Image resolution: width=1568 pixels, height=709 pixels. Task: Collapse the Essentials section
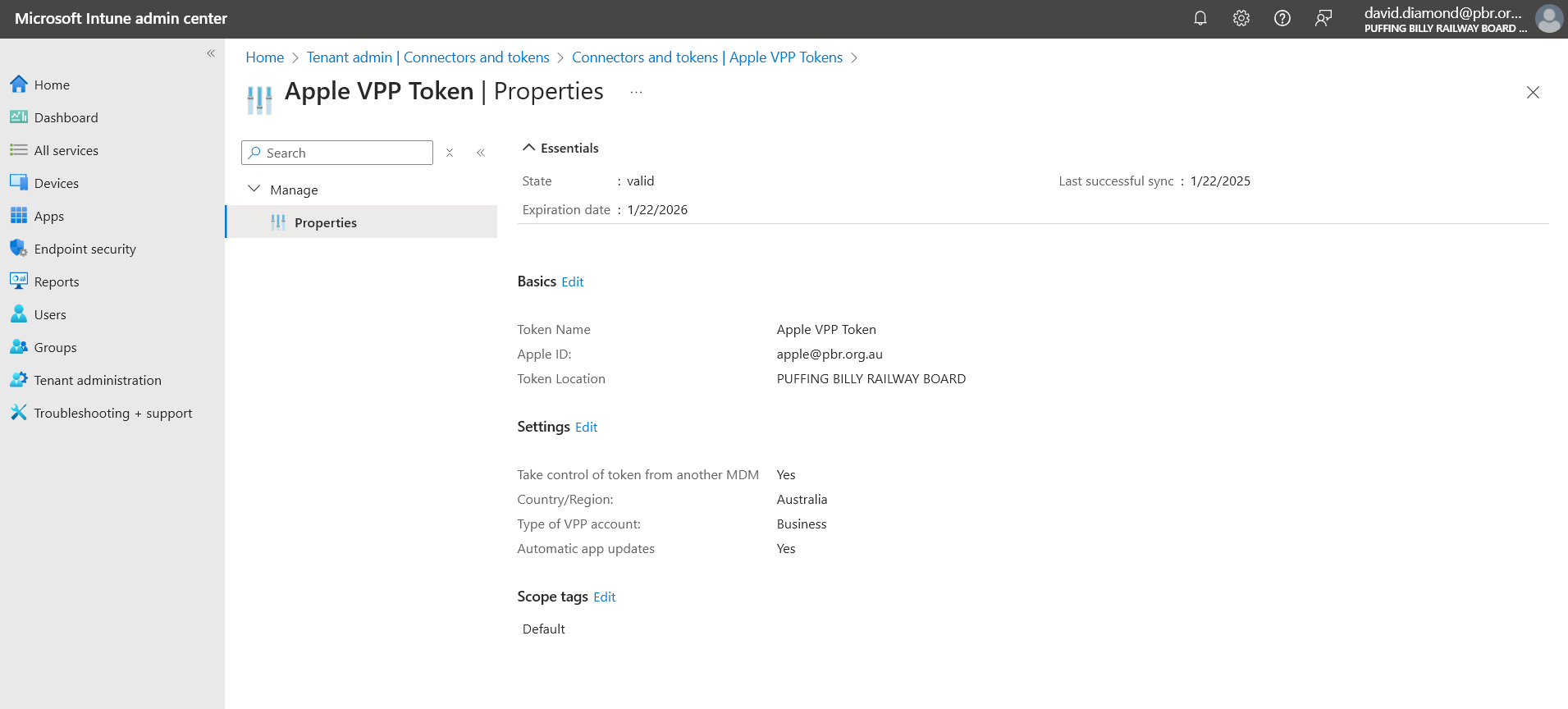pos(529,148)
